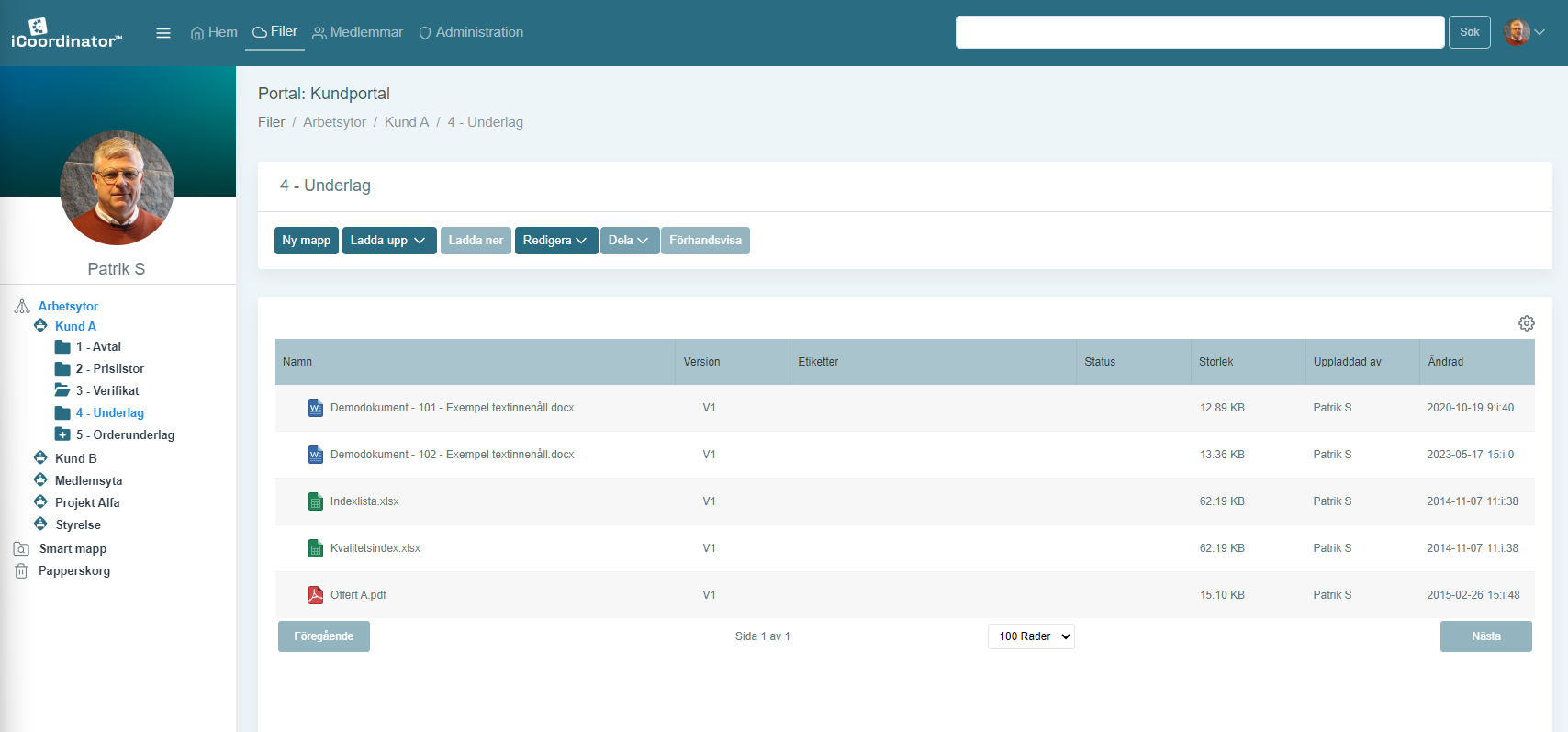Click Excel icon for Kvalitetsindex.xlsx
This screenshot has height=732, width=1568.
coord(316,548)
